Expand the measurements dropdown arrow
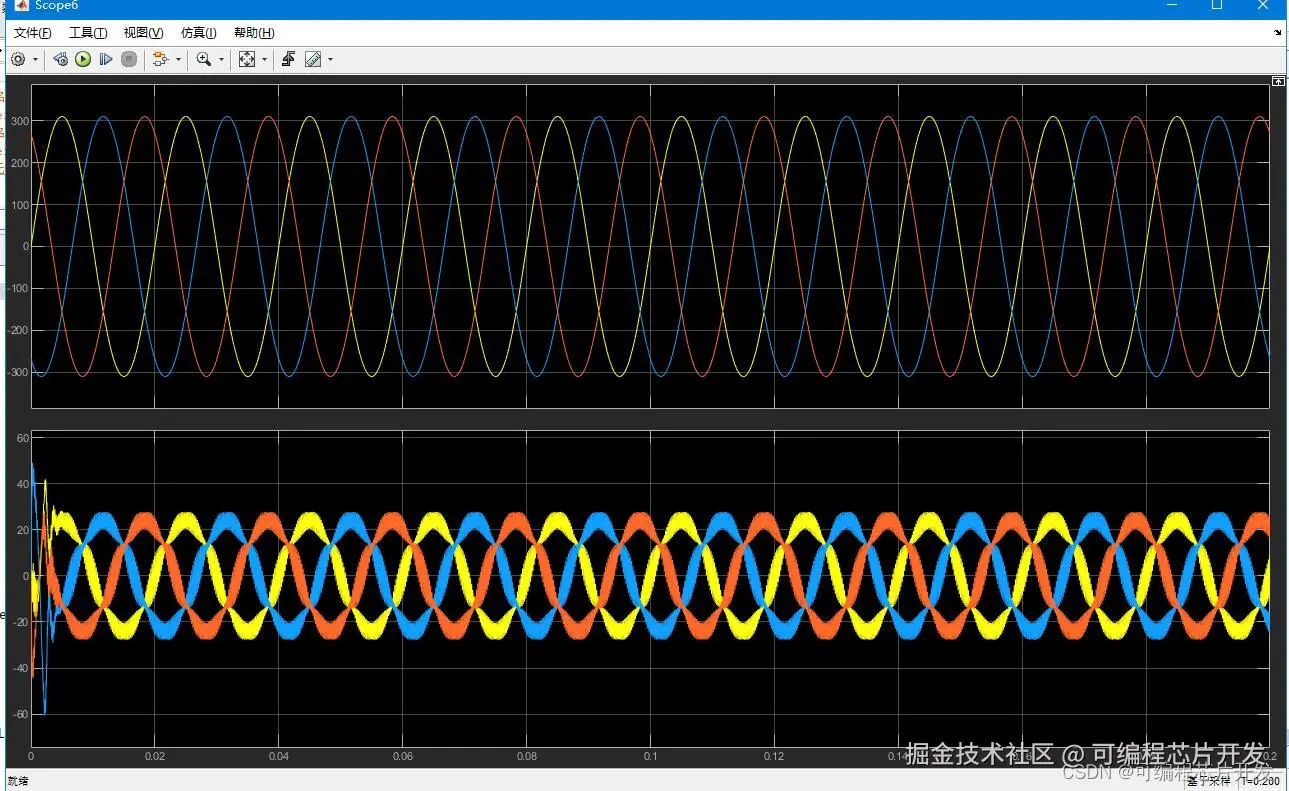 (331, 60)
